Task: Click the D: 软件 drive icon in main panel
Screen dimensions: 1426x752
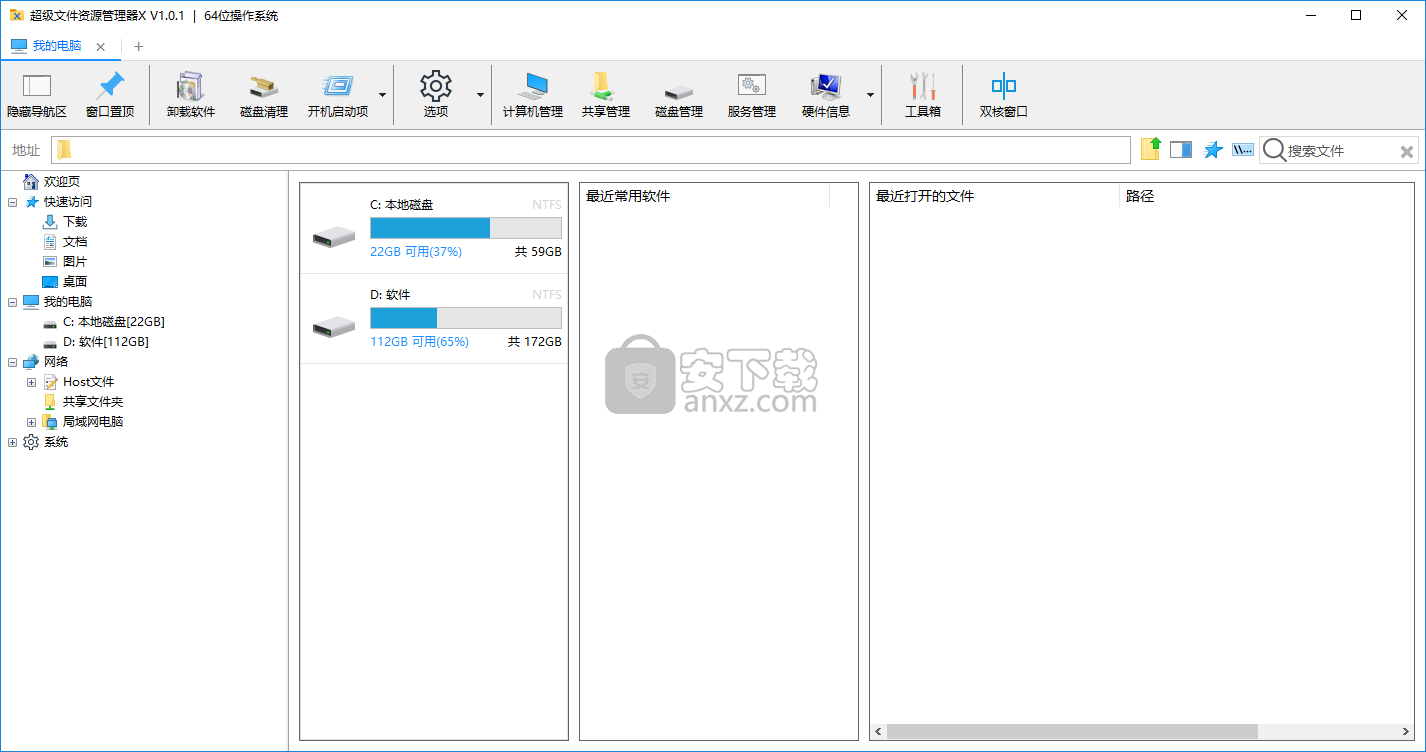Action: (x=334, y=328)
